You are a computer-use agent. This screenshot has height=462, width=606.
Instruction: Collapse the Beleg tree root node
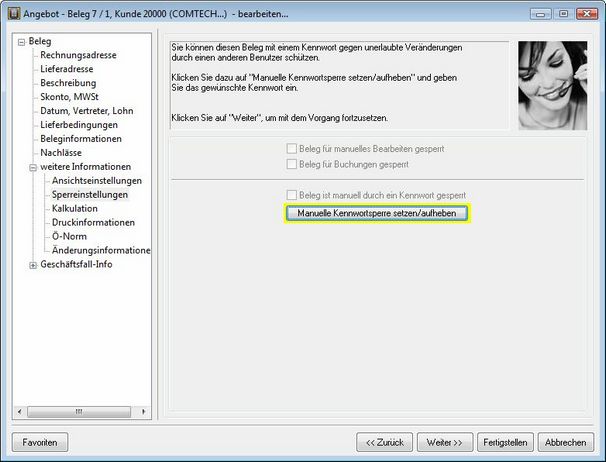(x=21, y=41)
